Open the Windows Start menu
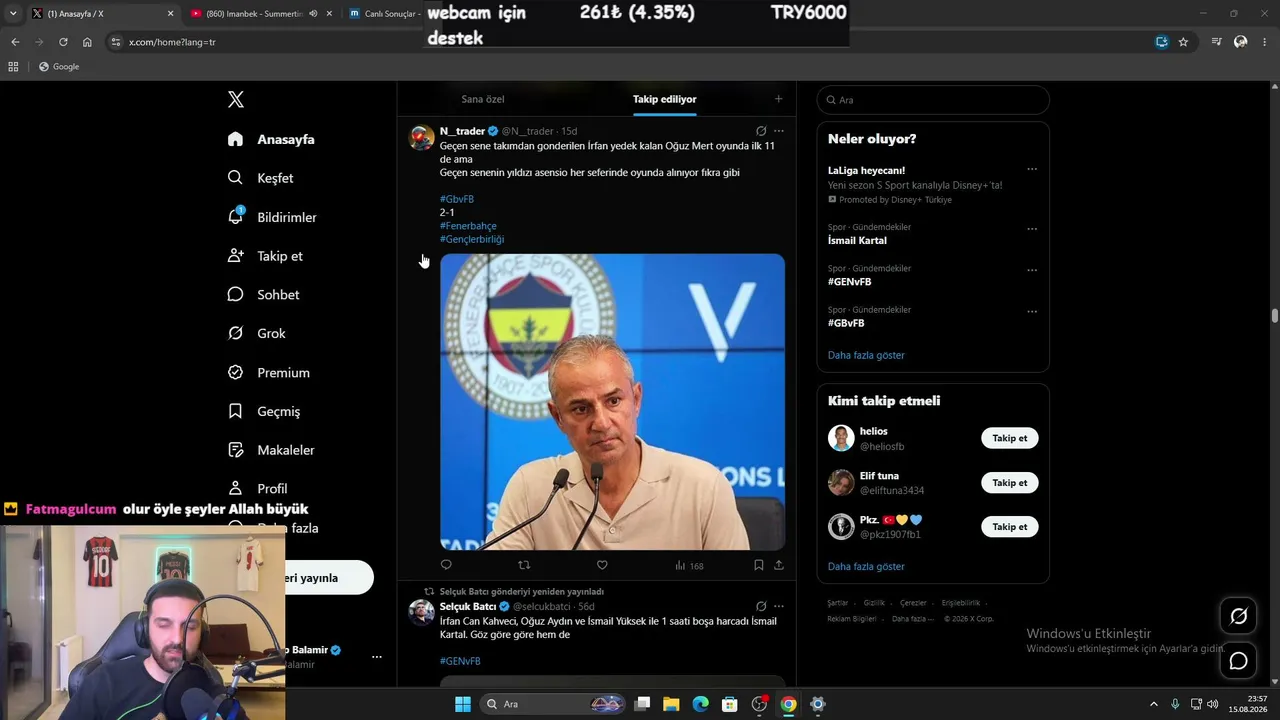Viewport: 1280px width, 720px height. click(463, 704)
